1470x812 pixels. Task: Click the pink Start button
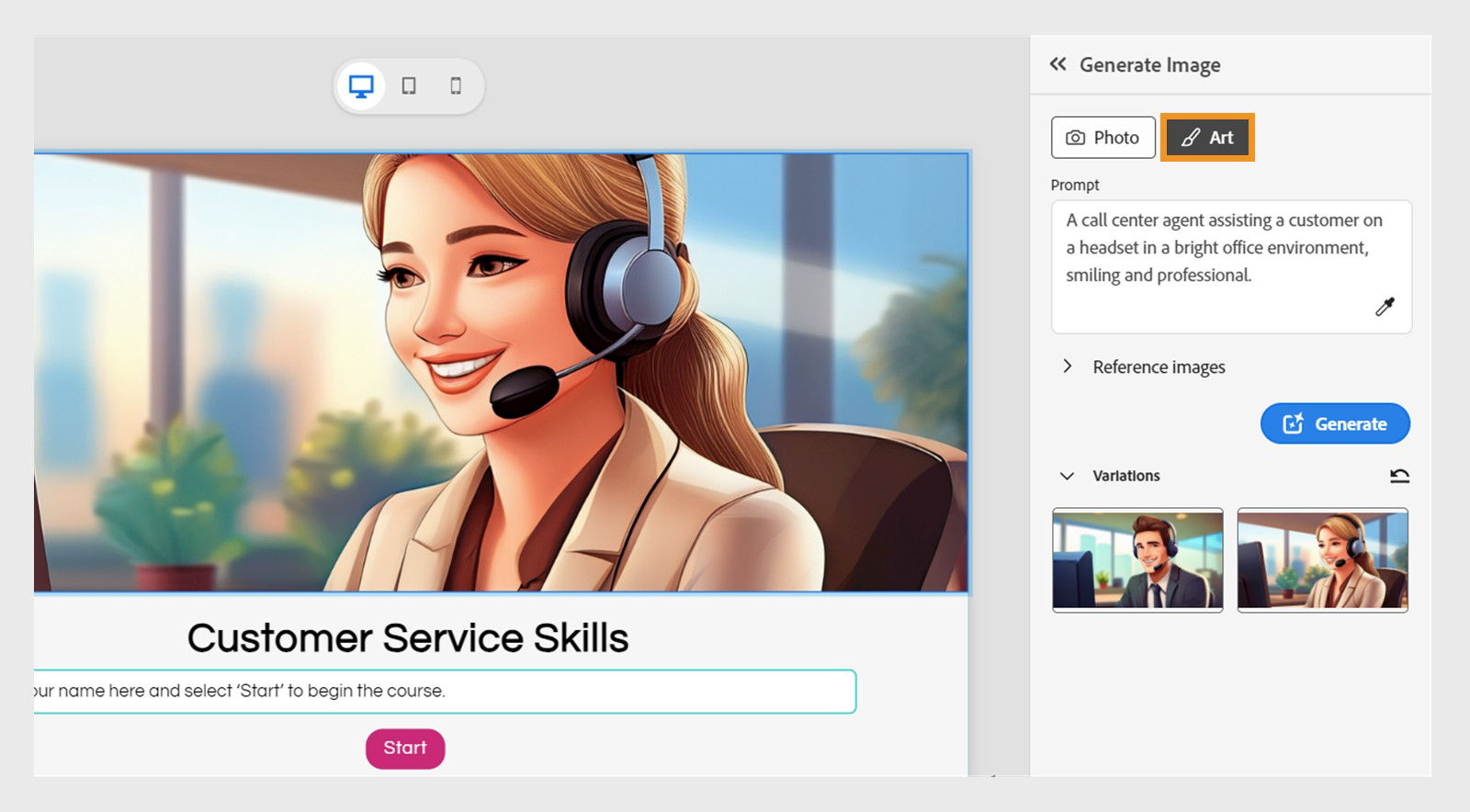[405, 749]
